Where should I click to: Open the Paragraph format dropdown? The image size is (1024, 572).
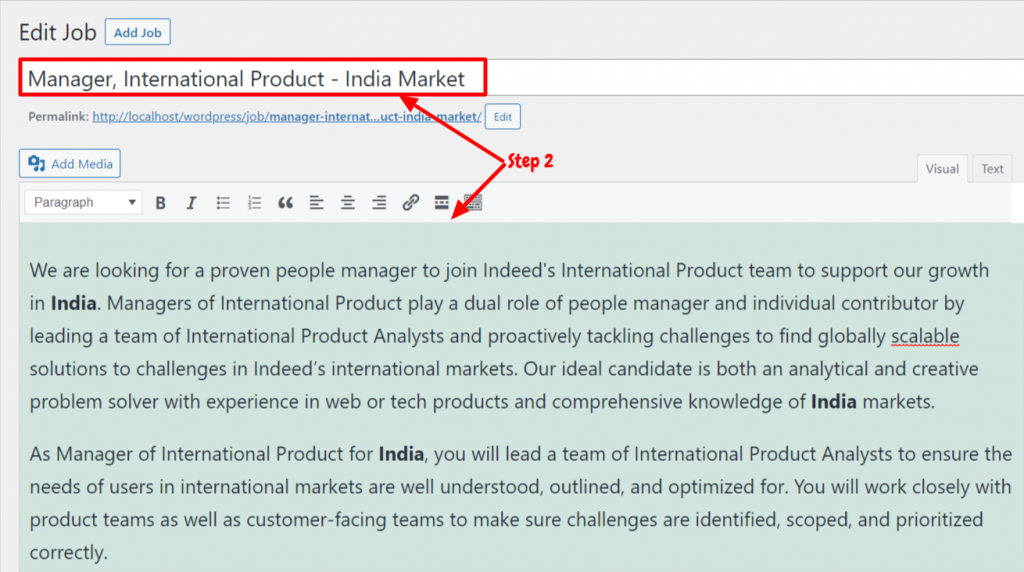[x=84, y=202]
